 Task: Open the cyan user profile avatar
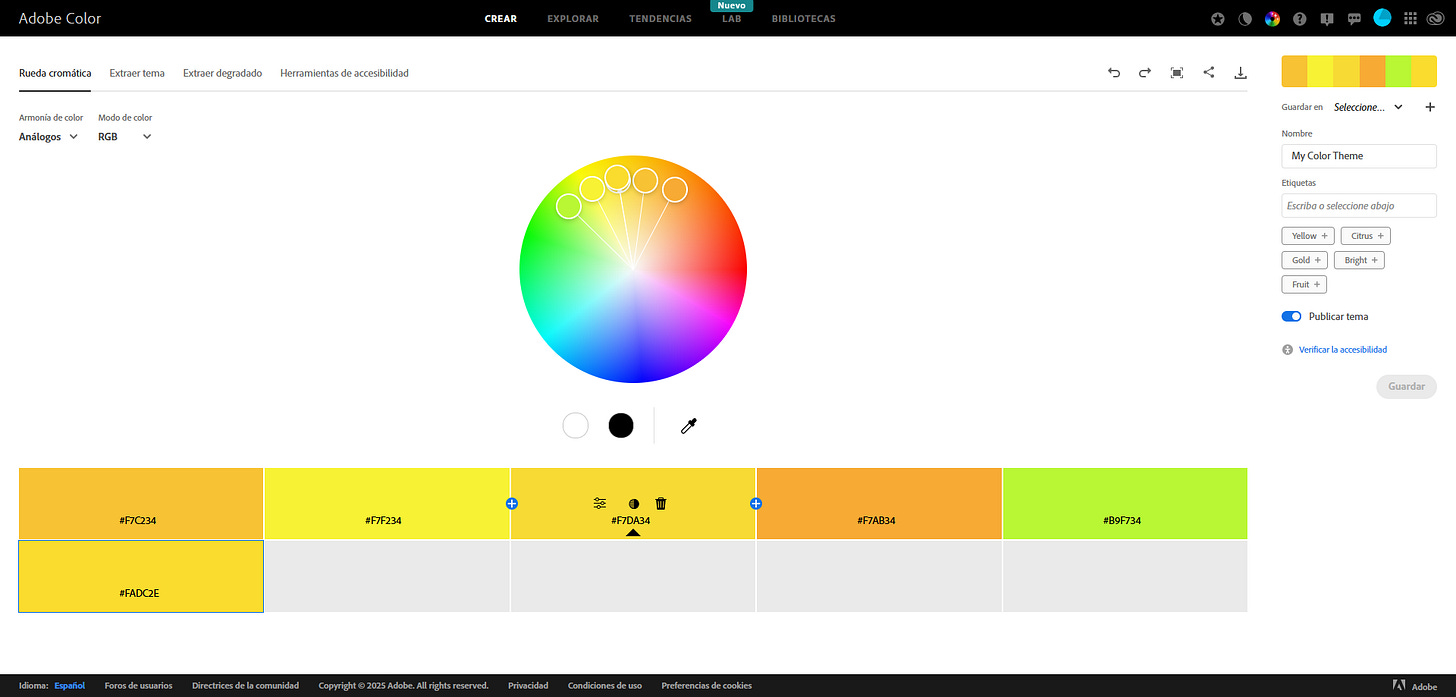click(1382, 17)
